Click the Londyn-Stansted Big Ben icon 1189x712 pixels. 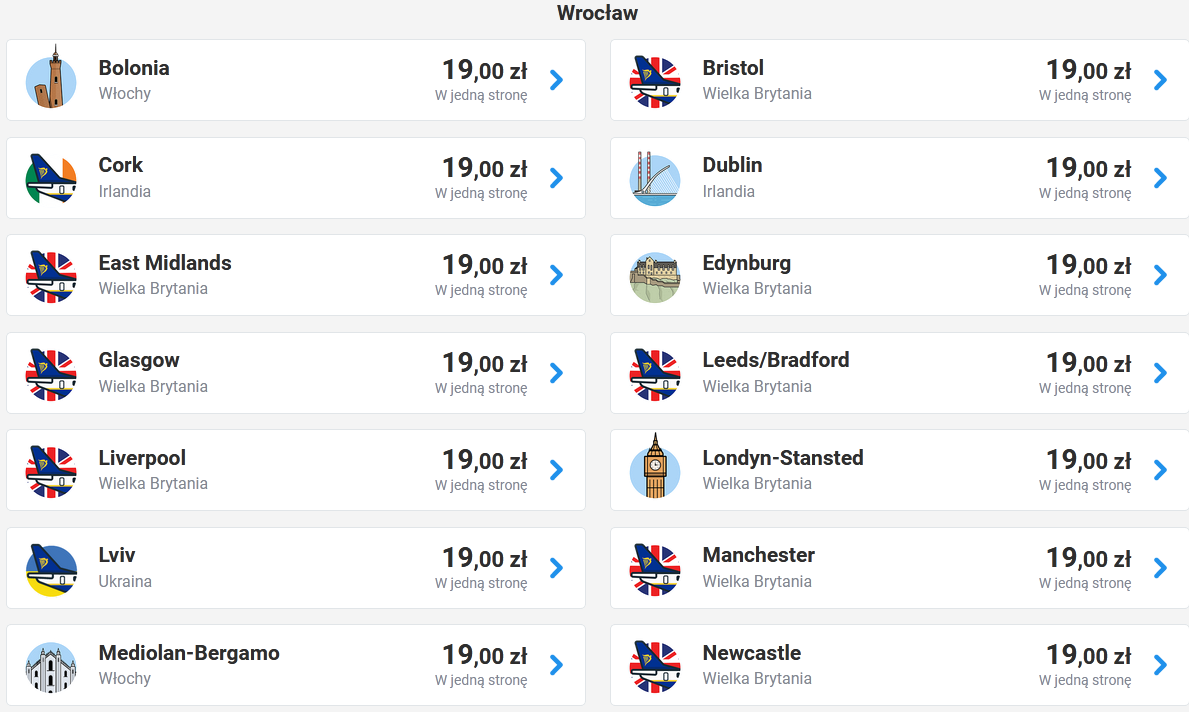pyautogui.click(x=655, y=466)
